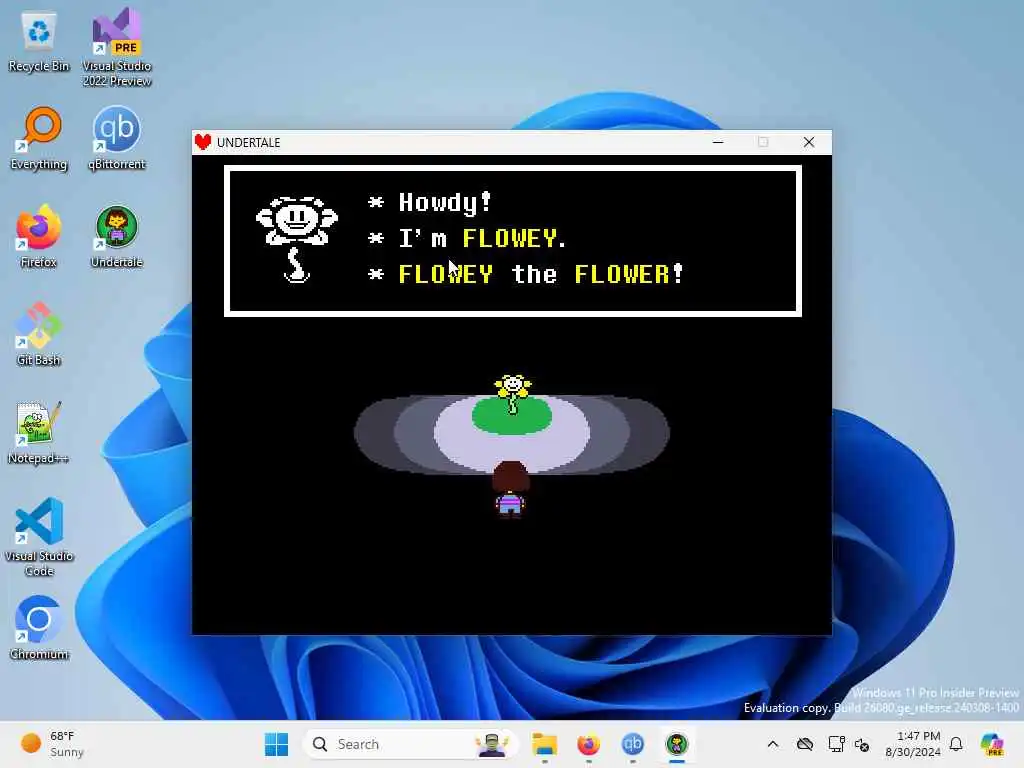Select the Visual Studio Code desktop shortcut
The image size is (1024, 768).
(39, 537)
